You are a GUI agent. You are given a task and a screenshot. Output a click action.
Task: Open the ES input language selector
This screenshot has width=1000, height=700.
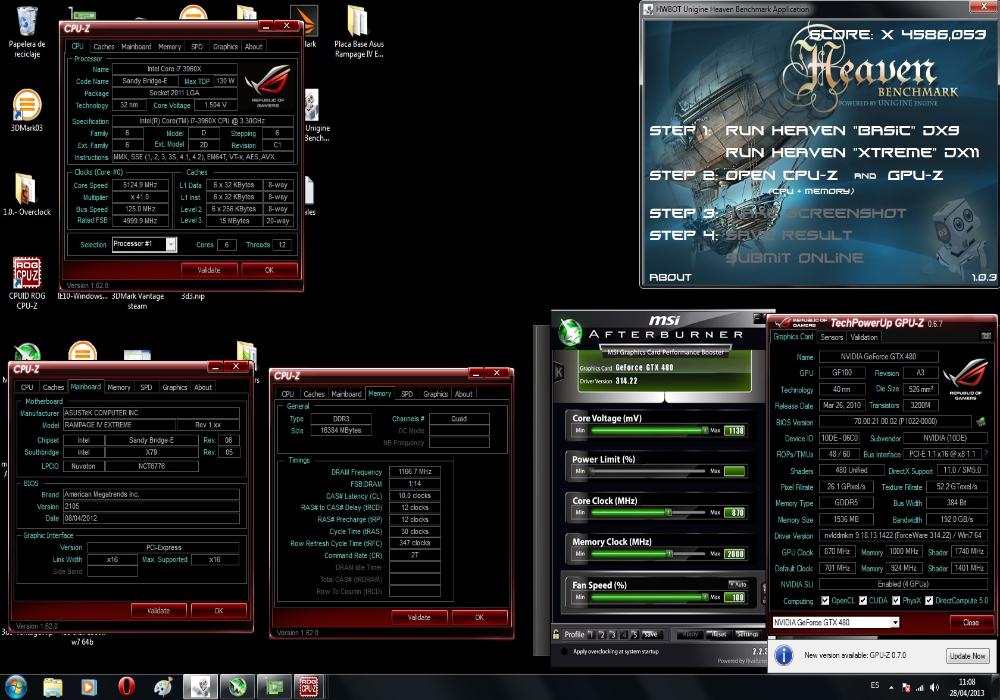tap(874, 685)
